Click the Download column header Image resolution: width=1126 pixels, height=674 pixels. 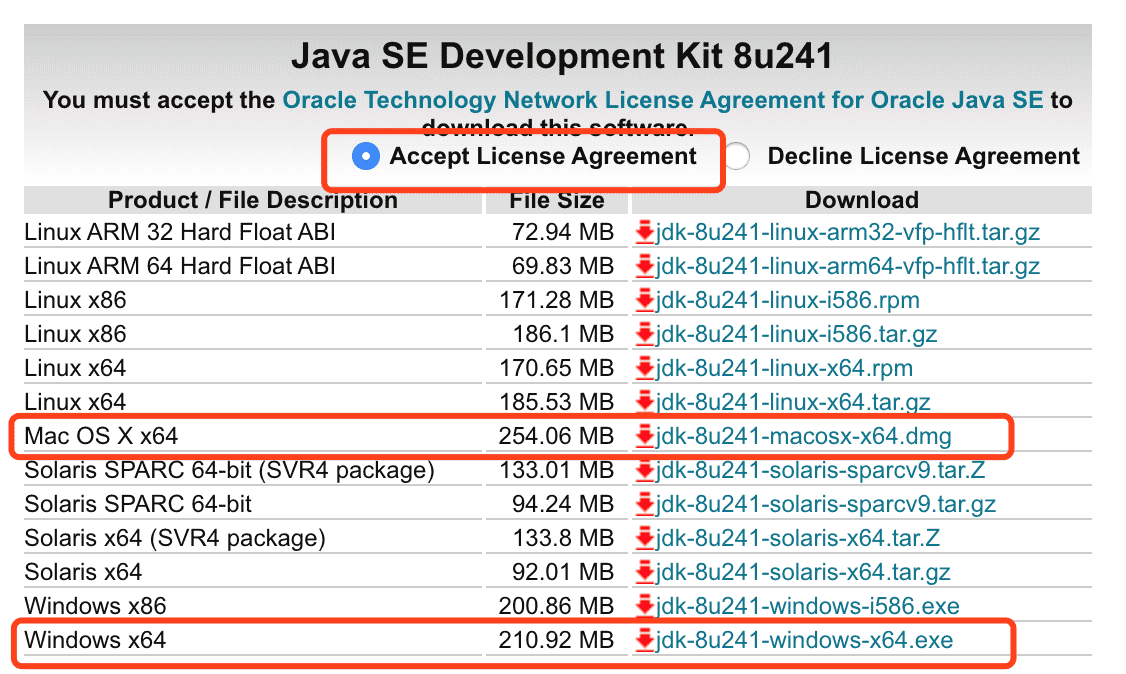pos(862,200)
